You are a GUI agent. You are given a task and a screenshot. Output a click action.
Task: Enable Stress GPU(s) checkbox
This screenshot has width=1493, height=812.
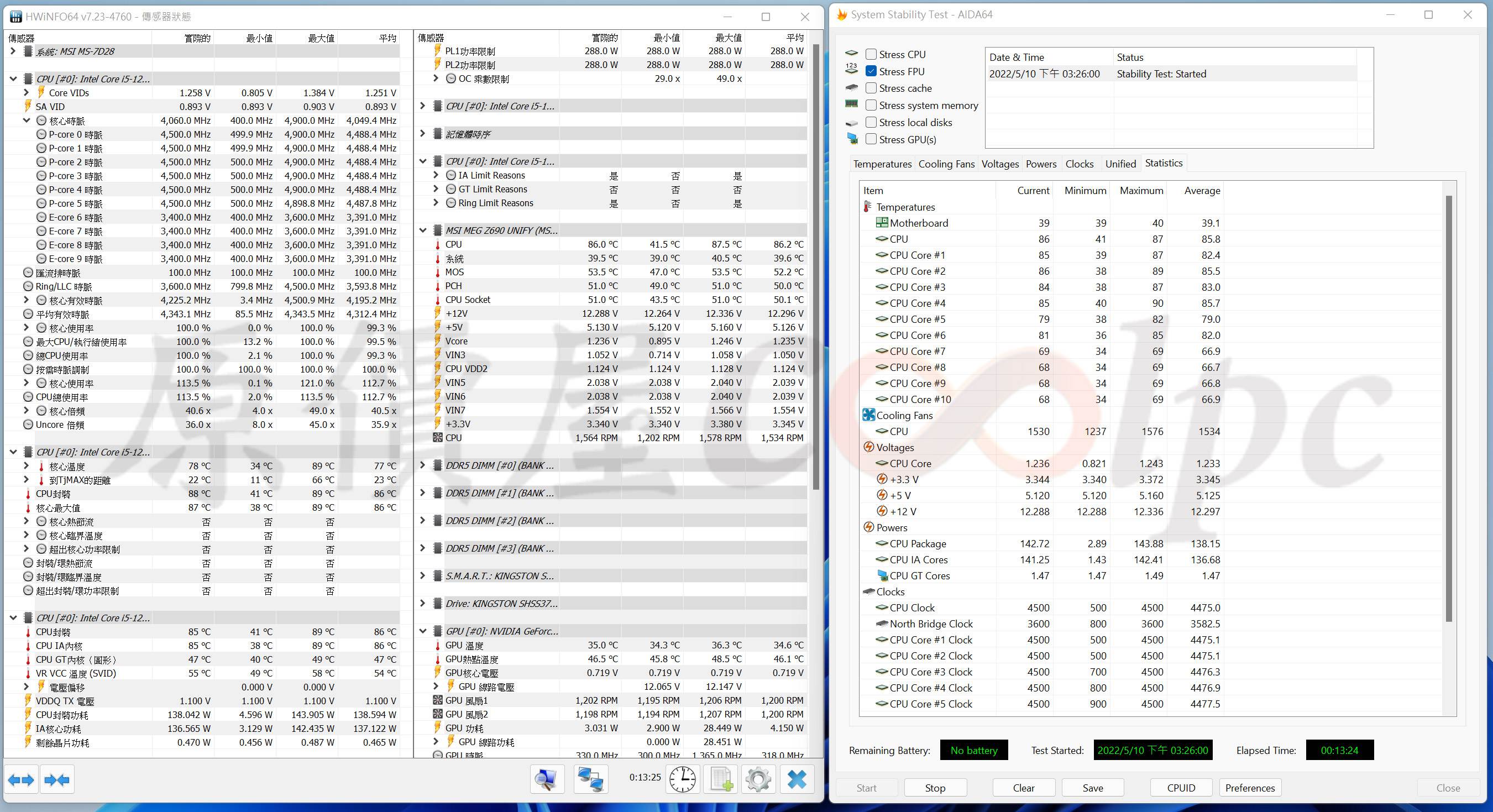(x=871, y=139)
